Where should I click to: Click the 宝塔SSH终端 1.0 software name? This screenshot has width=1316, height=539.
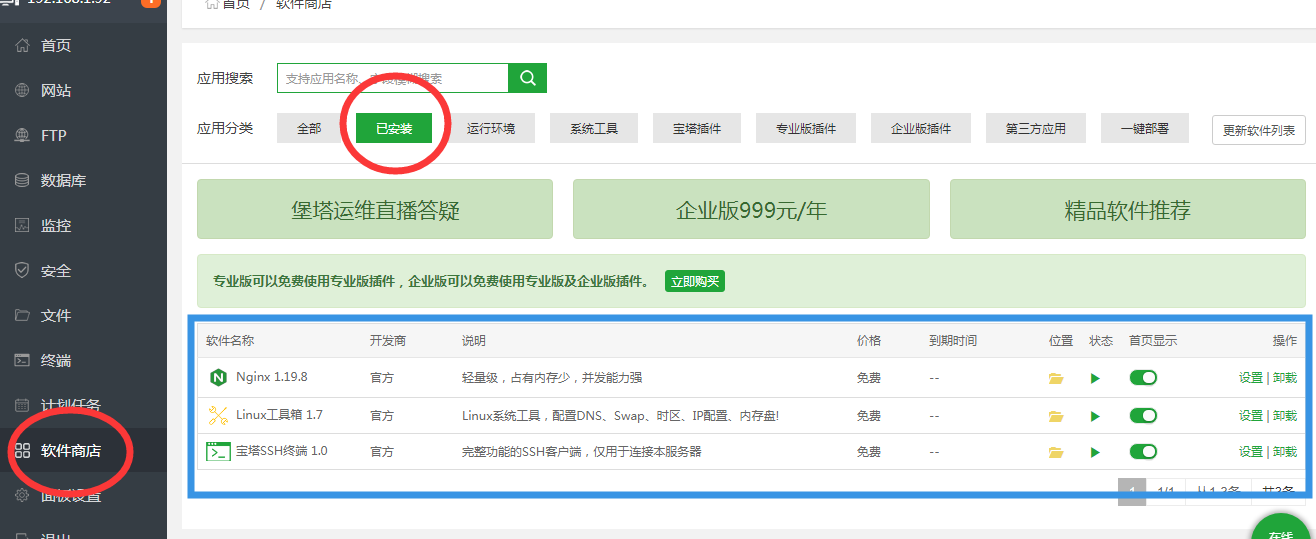click(282, 451)
